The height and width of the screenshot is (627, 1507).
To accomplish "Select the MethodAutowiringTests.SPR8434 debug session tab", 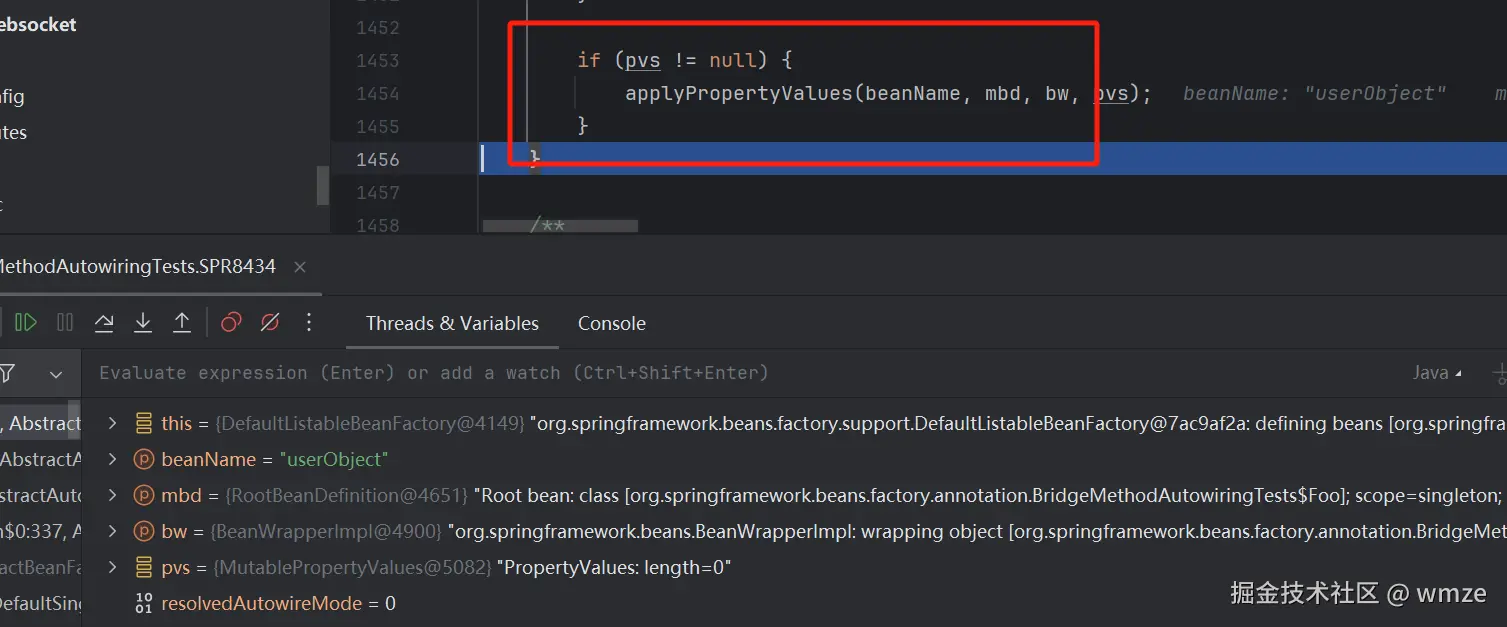I will tap(138, 267).
